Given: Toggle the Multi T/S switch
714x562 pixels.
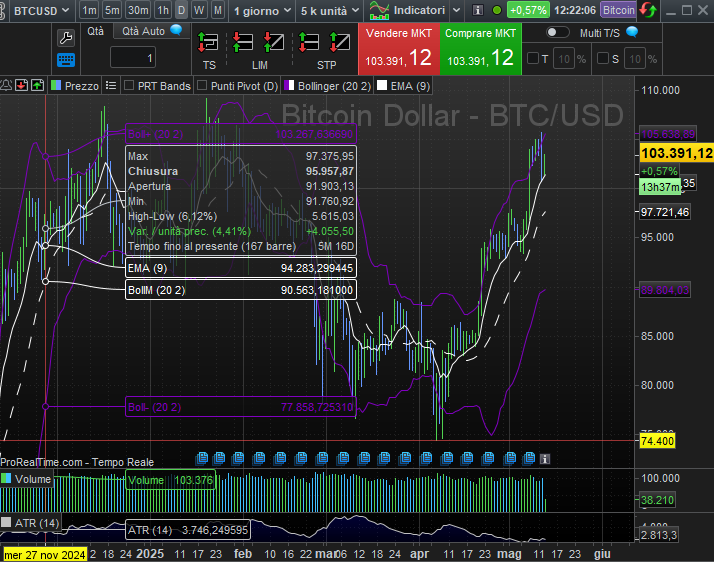Looking at the screenshot, I should (559, 32).
